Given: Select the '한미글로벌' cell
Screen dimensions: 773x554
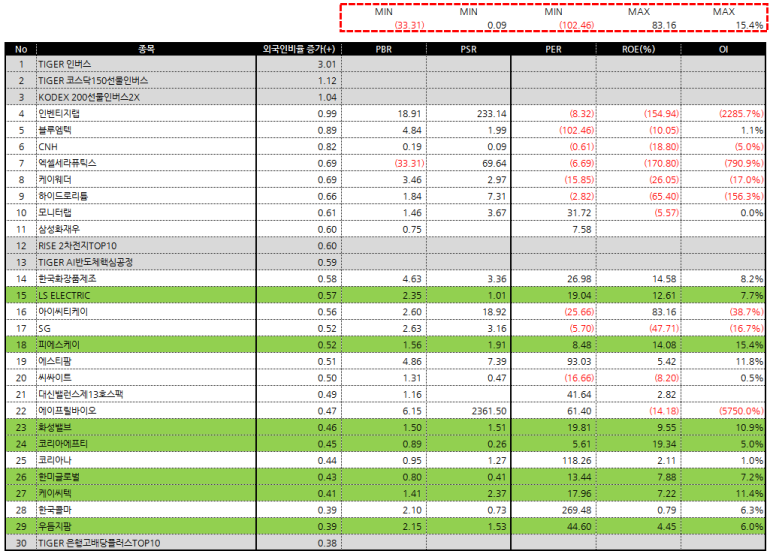Looking at the screenshot, I should 146,477.
